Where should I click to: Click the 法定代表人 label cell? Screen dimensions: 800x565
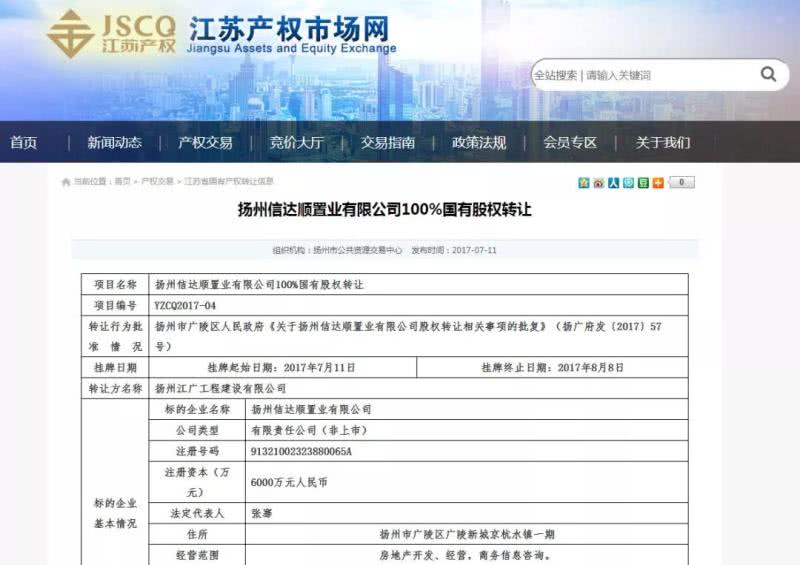pos(197,513)
